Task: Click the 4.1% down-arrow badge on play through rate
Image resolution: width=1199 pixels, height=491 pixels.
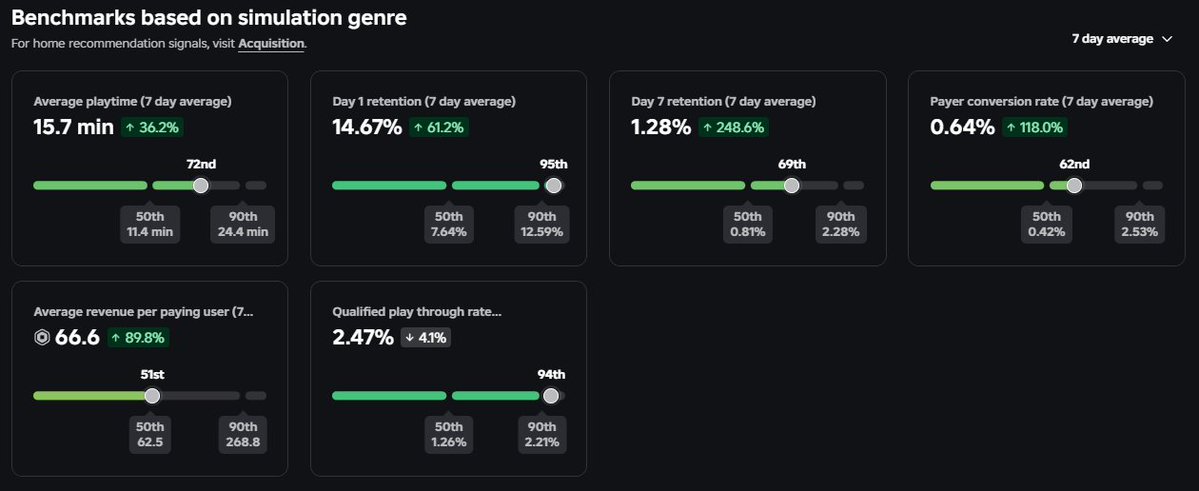Action: coord(426,337)
